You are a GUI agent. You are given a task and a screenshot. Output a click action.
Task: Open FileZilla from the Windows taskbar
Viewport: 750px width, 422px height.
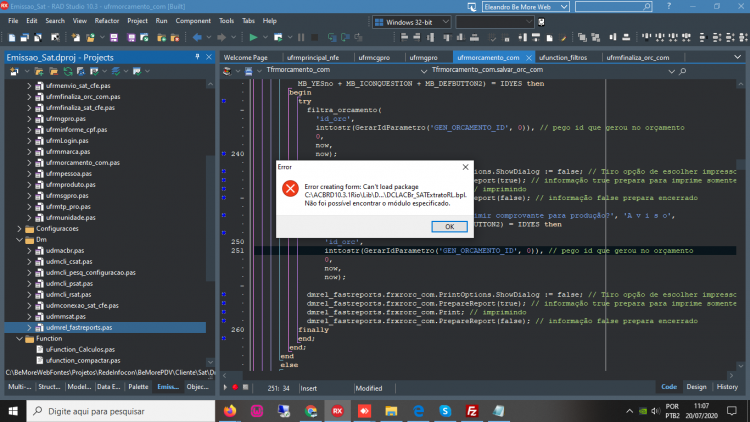point(472,411)
